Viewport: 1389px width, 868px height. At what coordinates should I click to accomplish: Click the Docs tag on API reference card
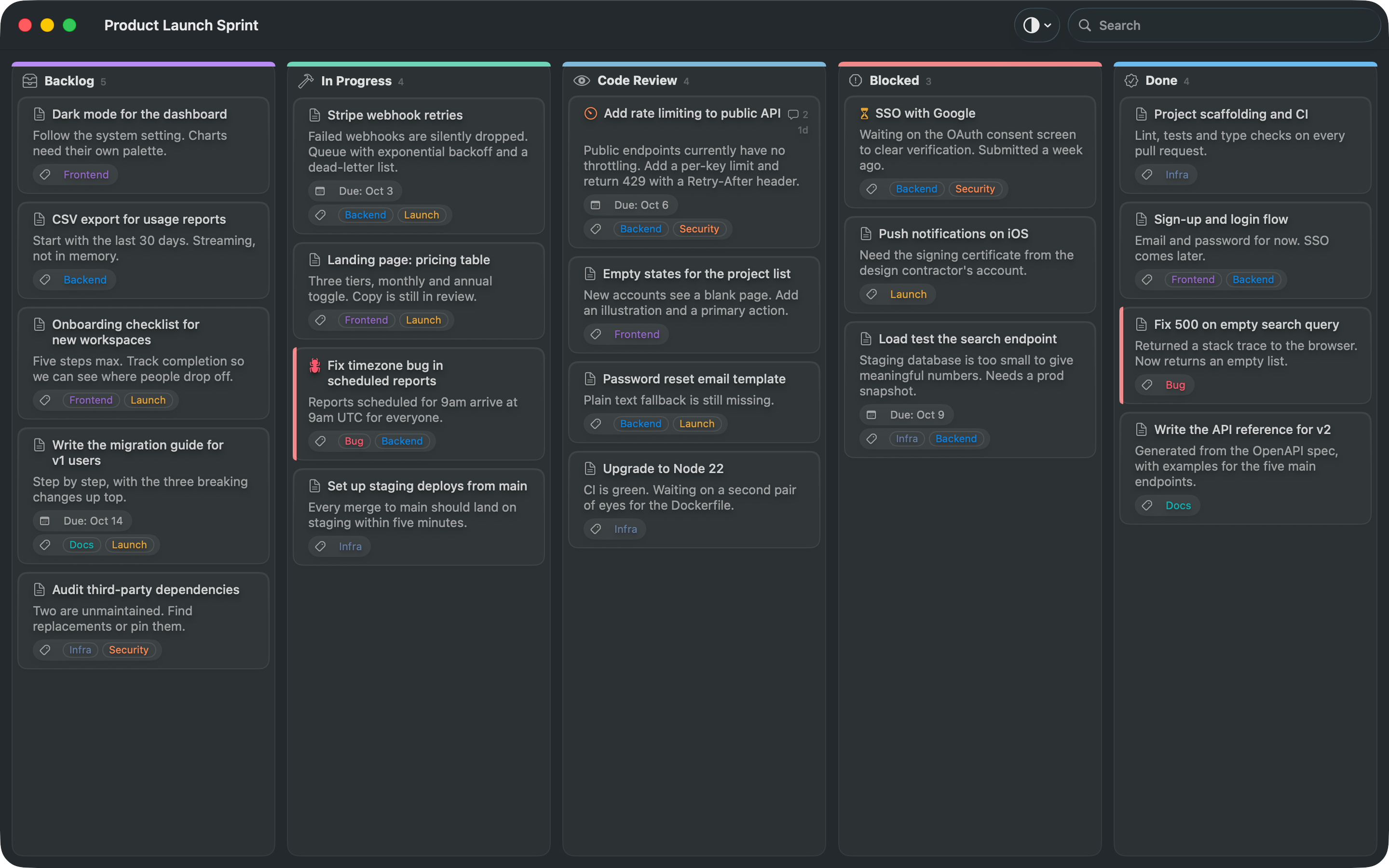[1178, 505]
